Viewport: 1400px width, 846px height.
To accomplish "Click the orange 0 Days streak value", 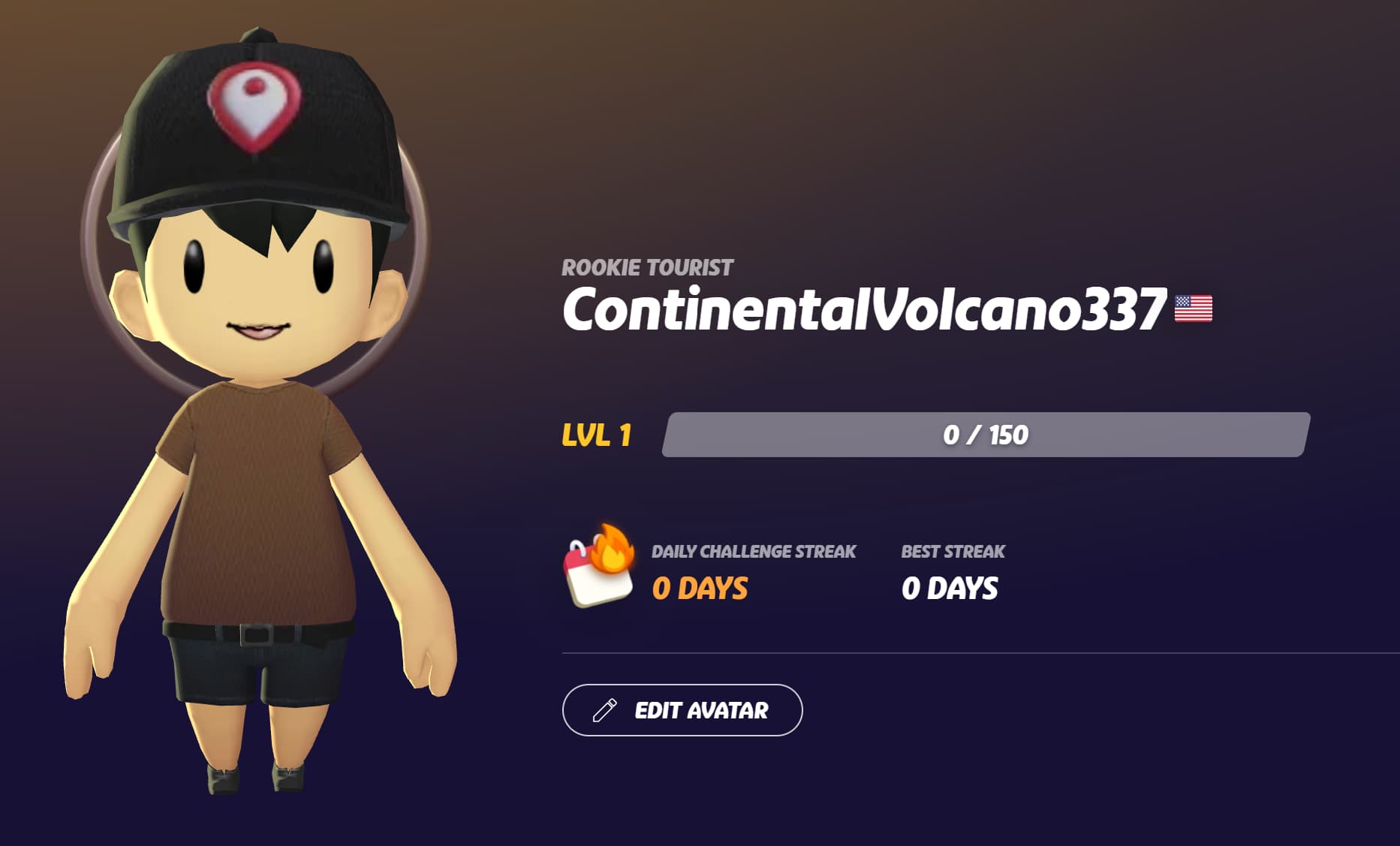I will (x=700, y=589).
